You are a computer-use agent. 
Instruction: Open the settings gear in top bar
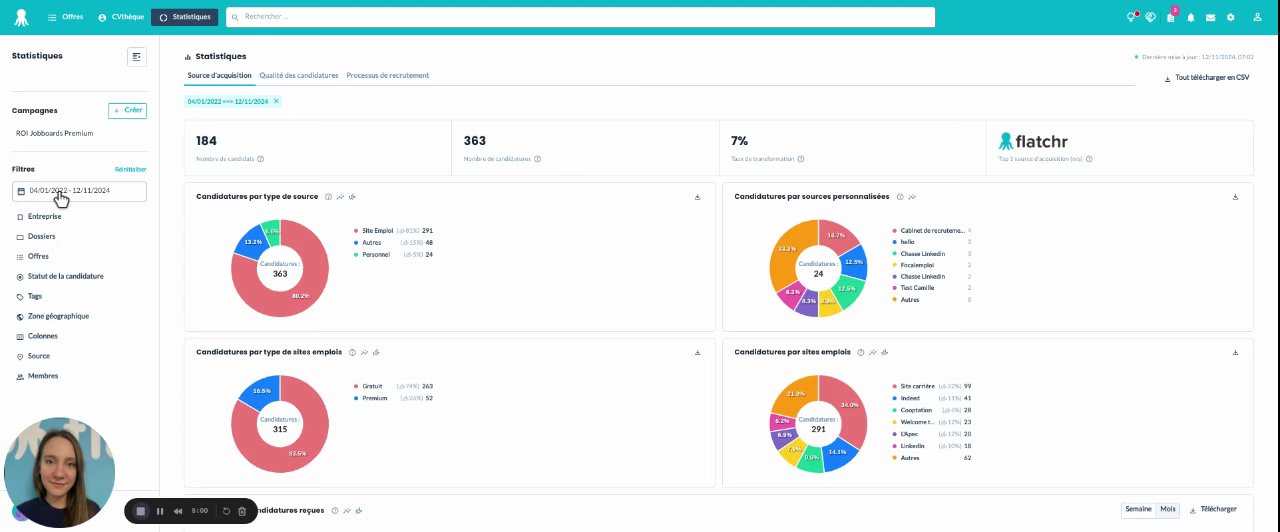point(1231,17)
